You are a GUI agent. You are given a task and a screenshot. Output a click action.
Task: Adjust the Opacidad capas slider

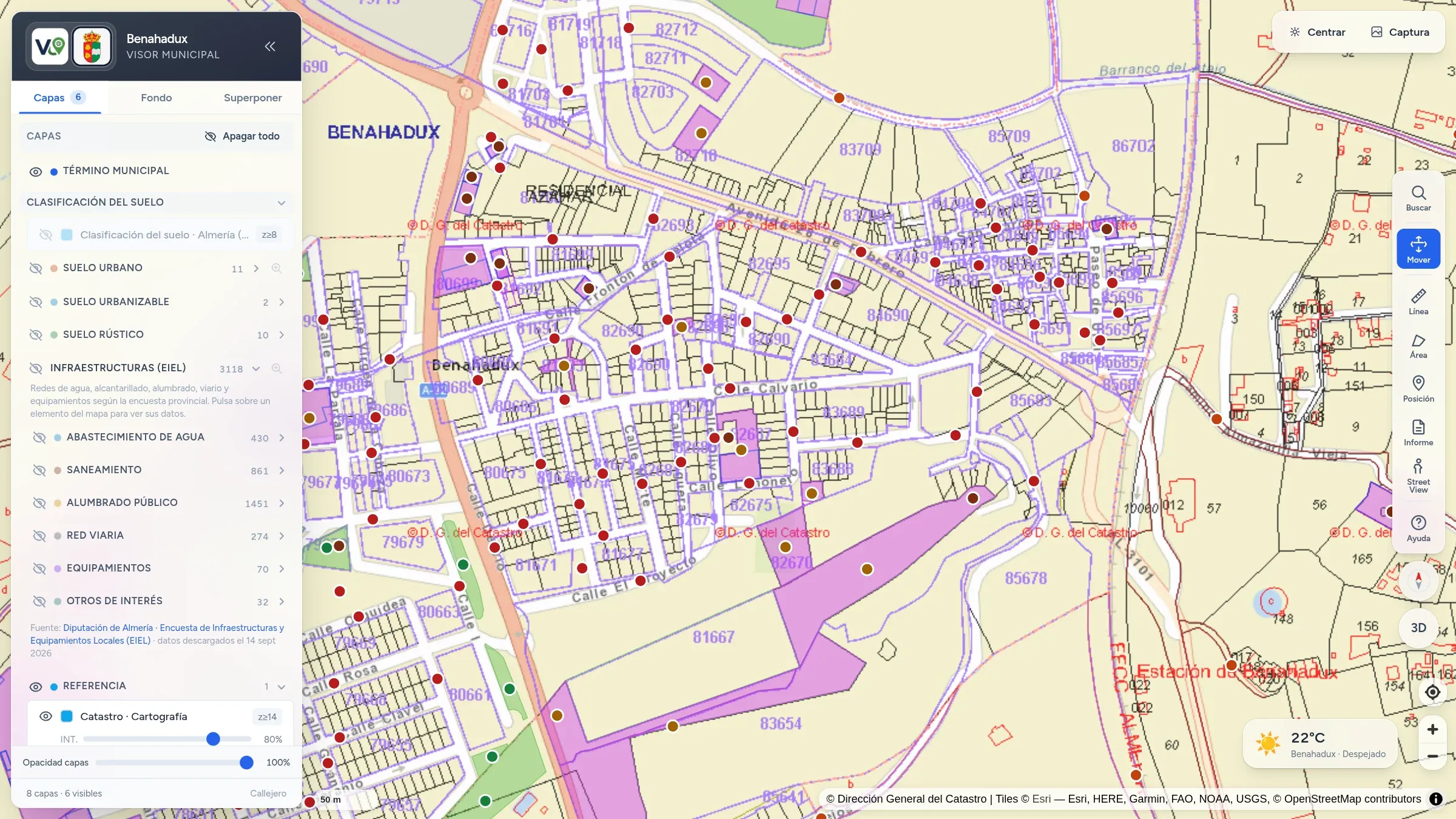point(175,763)
